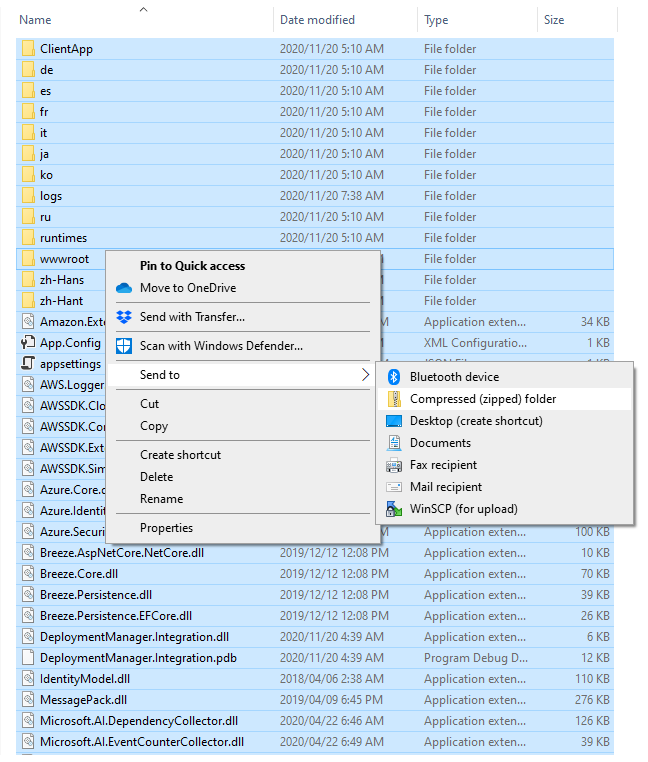Click the Windows Defender shield icon
Screen dimensions: 648x762
(x=124, y=346)
